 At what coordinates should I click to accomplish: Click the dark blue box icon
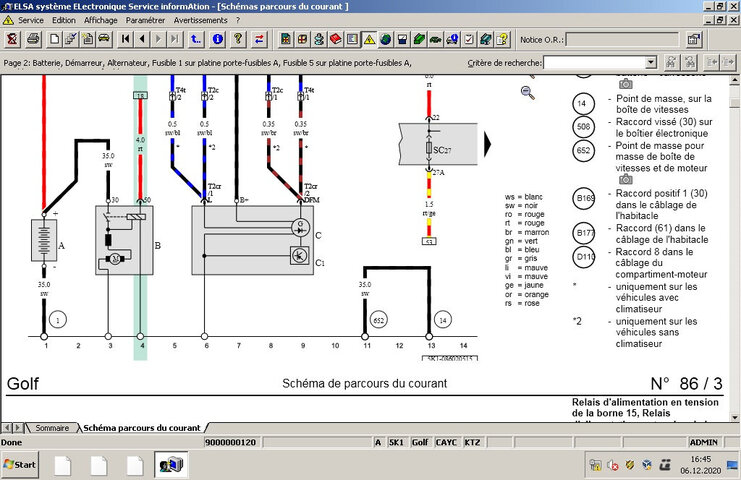[x=402, y=39]
